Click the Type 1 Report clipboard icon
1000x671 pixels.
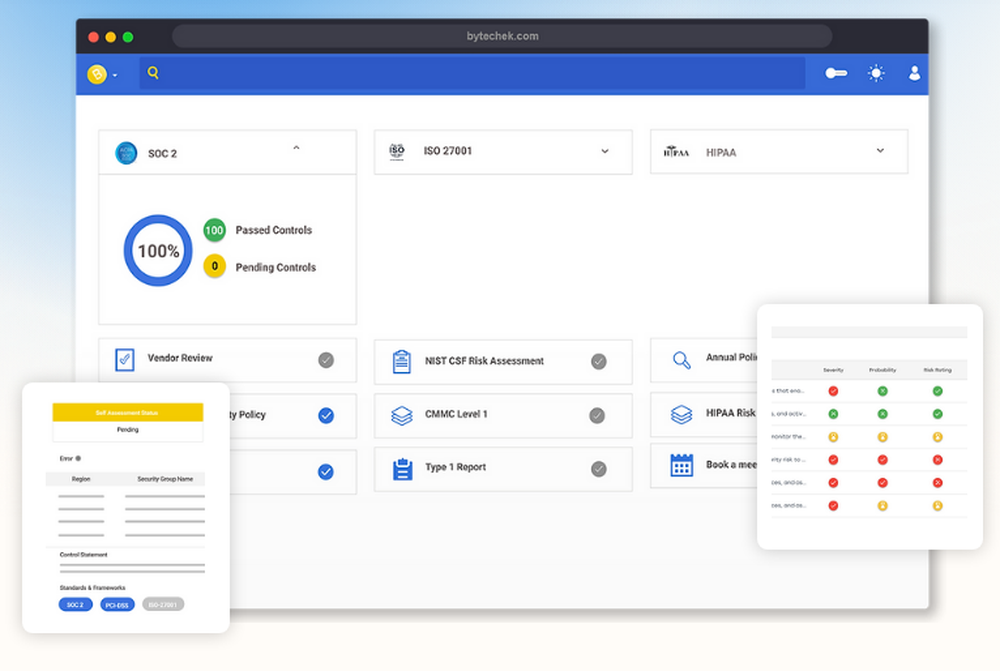pos(402,469)
